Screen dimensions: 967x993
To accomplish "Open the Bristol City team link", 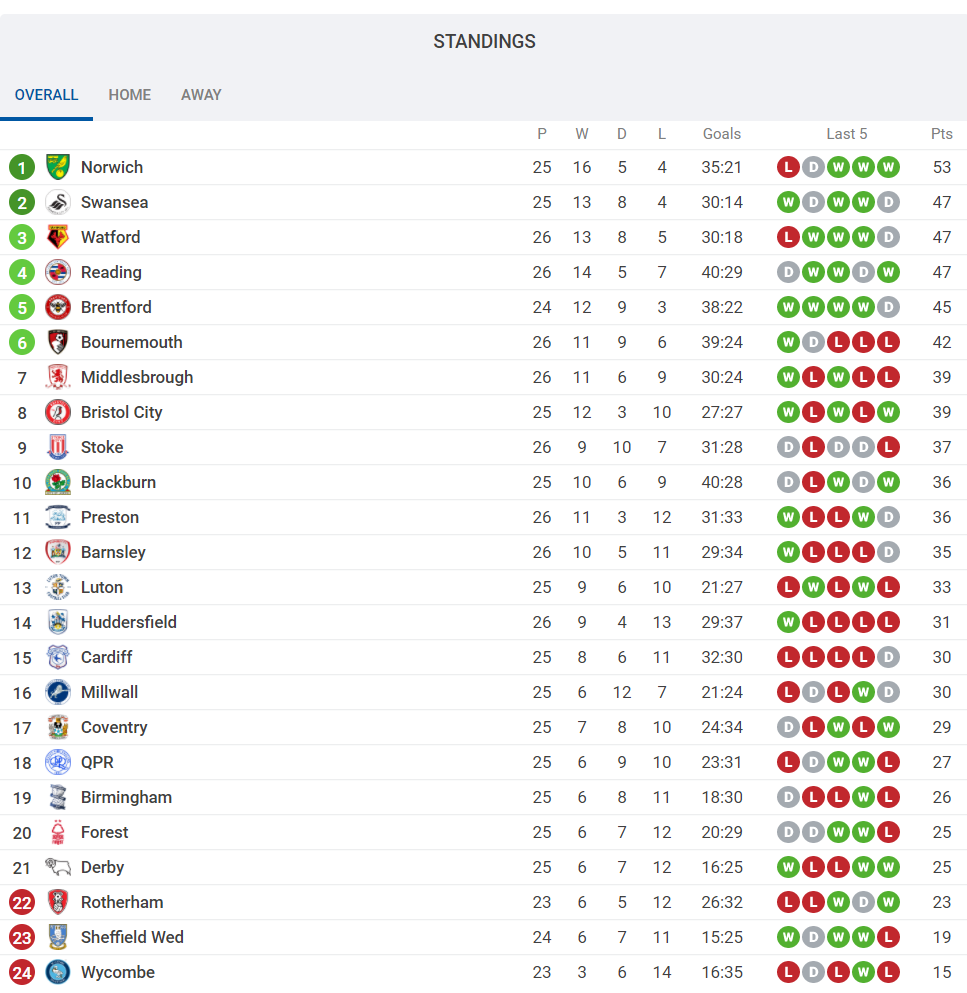I will [x=121, y=412].
